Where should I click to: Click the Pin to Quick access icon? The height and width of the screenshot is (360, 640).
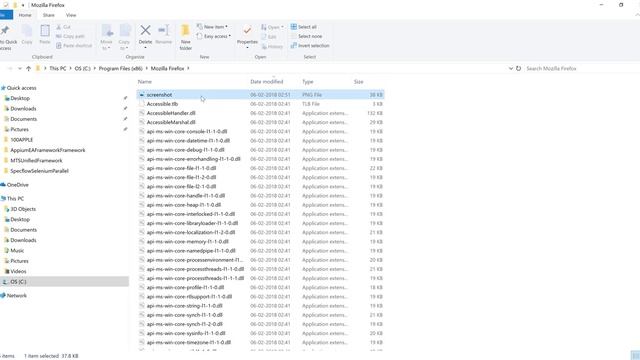(6, 37)
